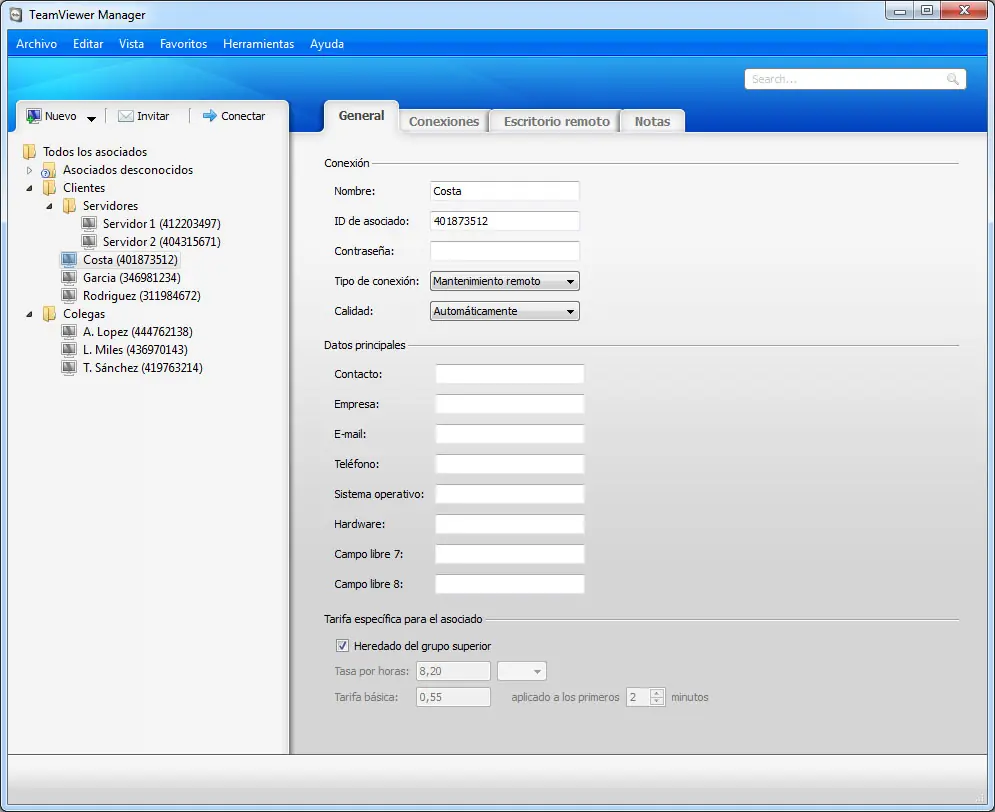This screenshot has width=995, height=812.
Task: Click the Nuevo button label
Action: 60,116
